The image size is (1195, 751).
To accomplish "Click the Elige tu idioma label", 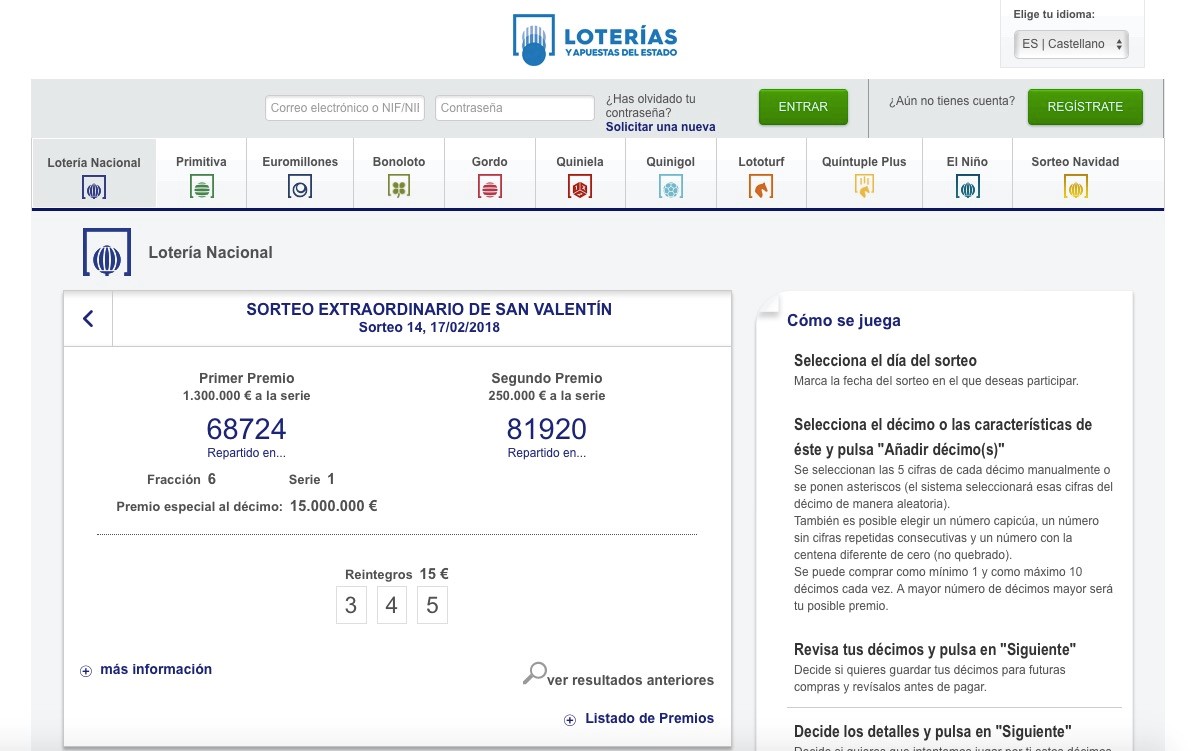I will point(1054,14).
